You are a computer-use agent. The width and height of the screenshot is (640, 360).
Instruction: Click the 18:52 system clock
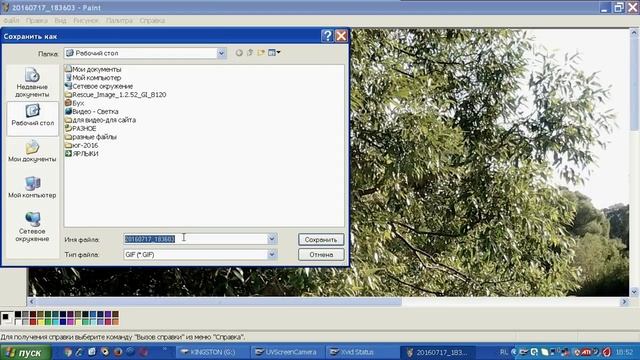tap(624, 352)
